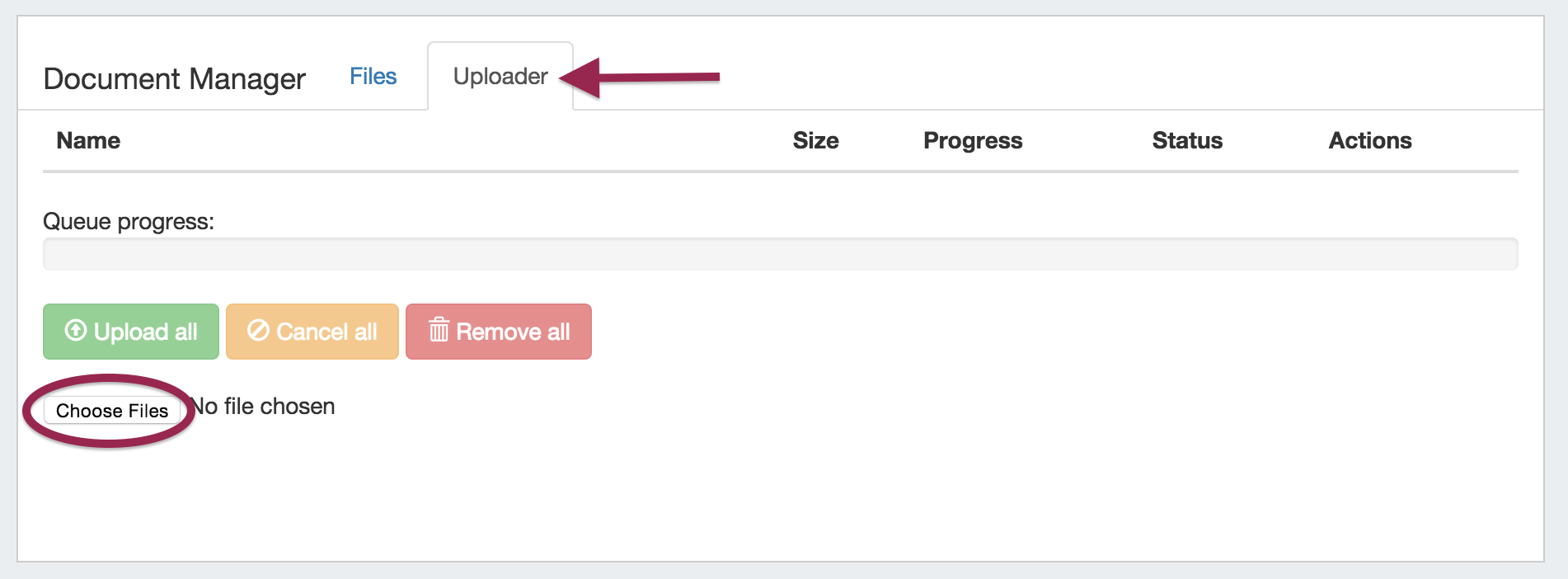The height and width of the screenshot is (579, 1568).
Task: Click the Progress column header
Action: 972,141
